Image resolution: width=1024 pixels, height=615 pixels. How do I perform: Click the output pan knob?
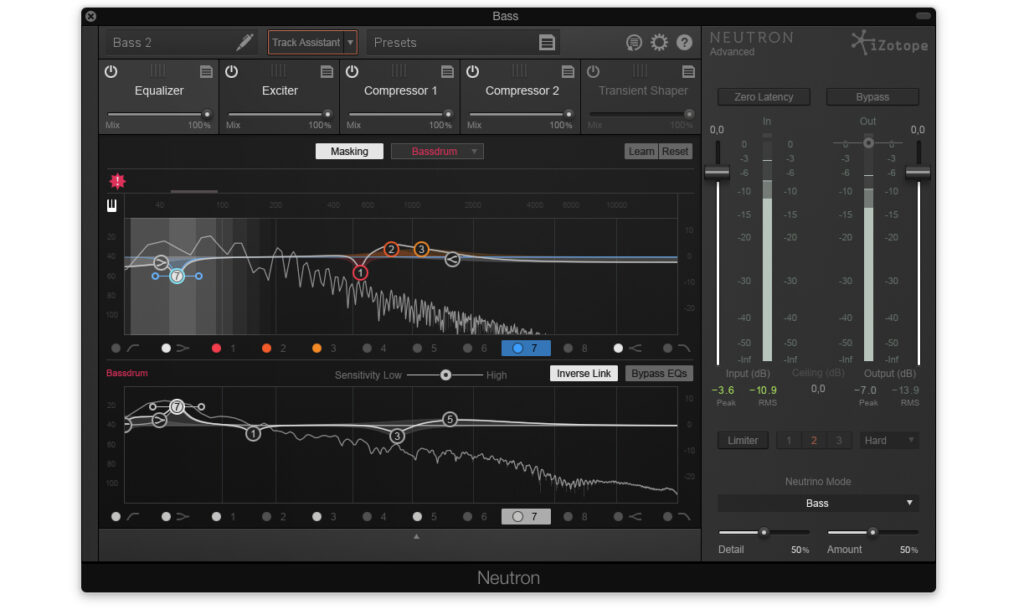[868, 142]
